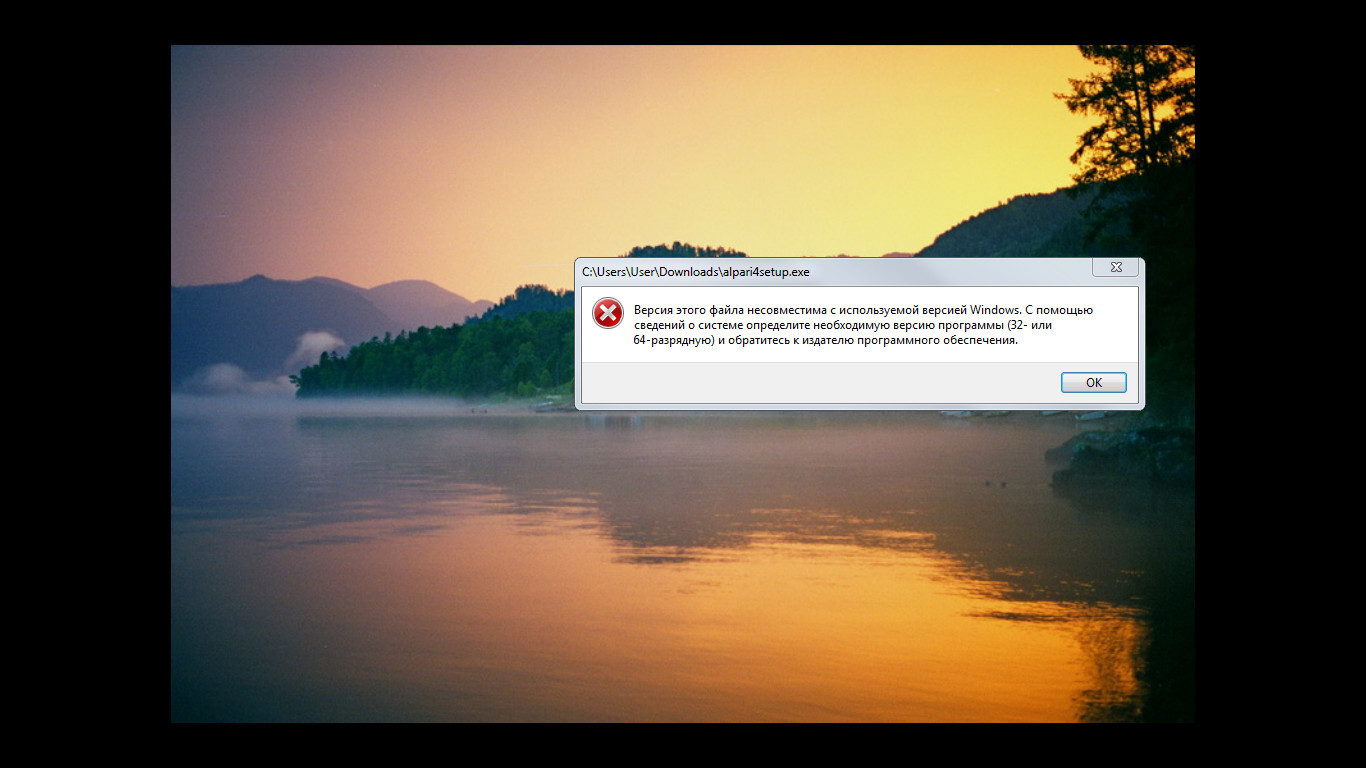Click OK to dismiss the error dialog

1093,383
